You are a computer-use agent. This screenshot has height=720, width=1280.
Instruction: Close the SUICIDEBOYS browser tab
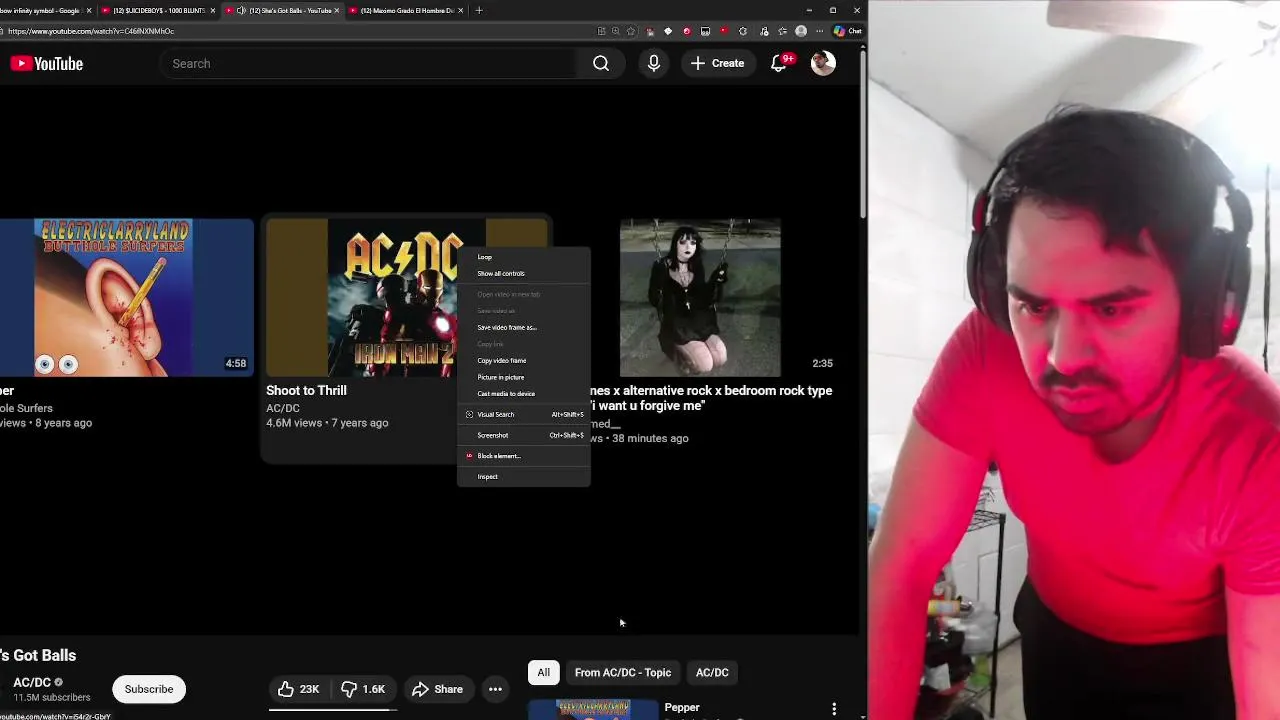tap(212, 11)
